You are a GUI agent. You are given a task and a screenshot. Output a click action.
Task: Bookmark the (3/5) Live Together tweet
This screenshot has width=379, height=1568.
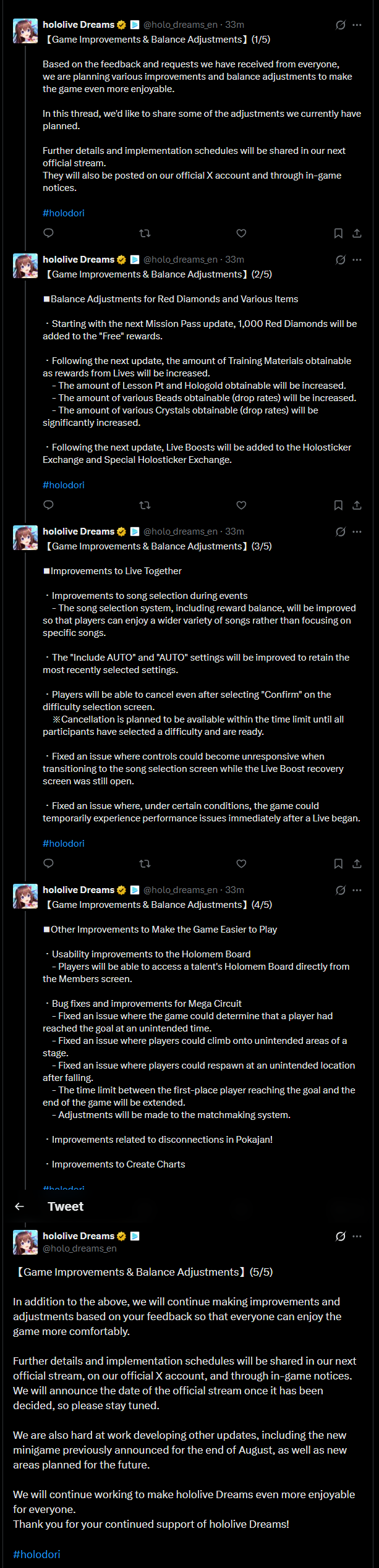coord(338,863)
